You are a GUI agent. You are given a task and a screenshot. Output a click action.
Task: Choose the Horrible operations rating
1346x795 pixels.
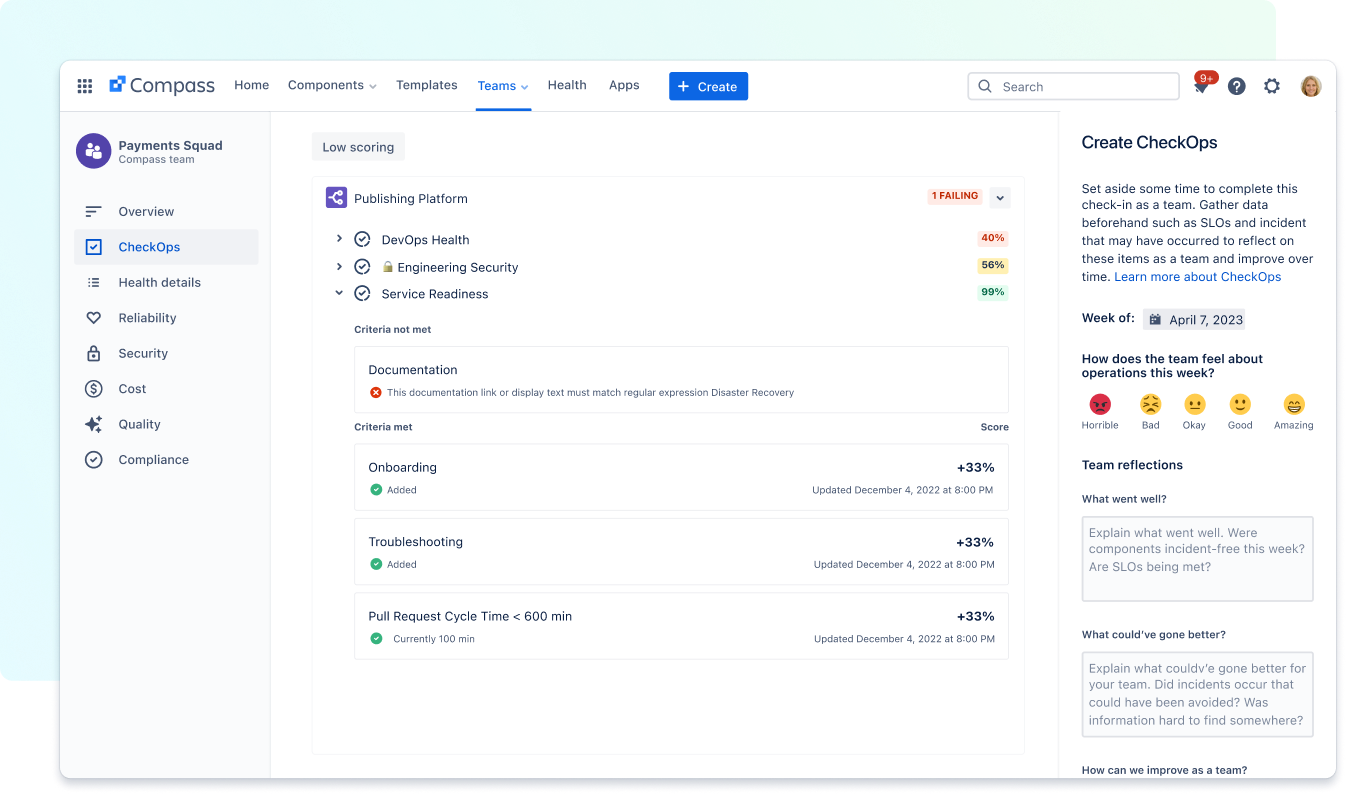point(1100,403)
